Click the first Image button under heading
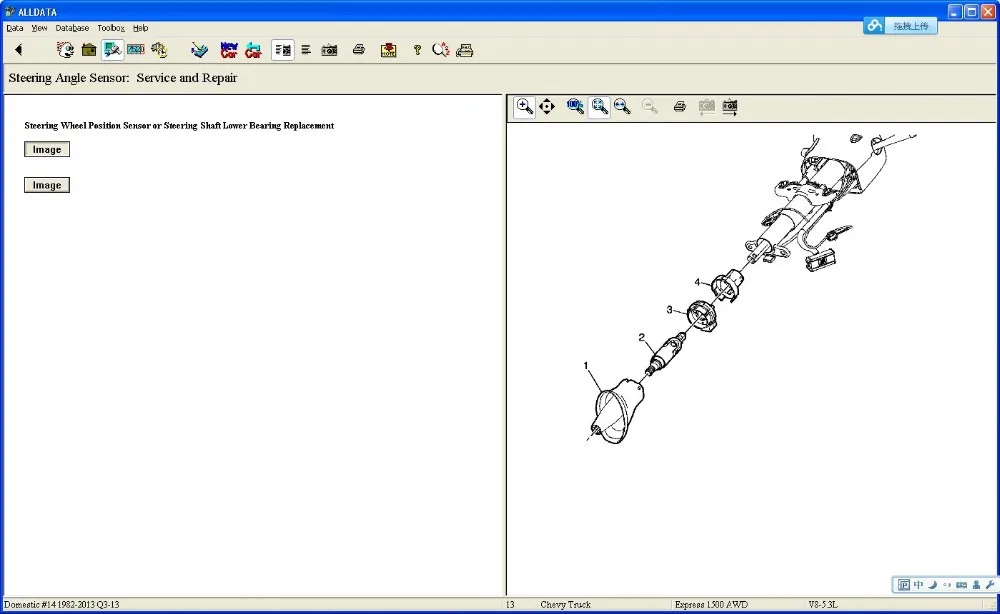This screenshot has height=614, width=1000. 47,149
